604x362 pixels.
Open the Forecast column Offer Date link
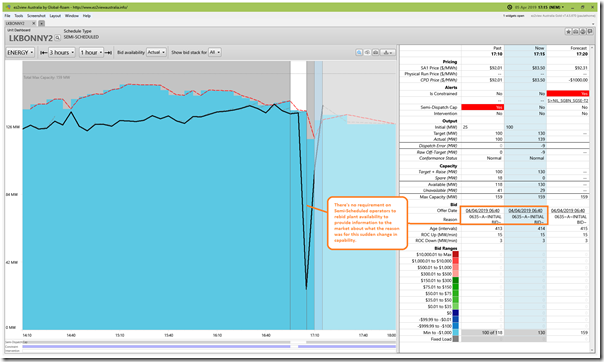[568, 211]
